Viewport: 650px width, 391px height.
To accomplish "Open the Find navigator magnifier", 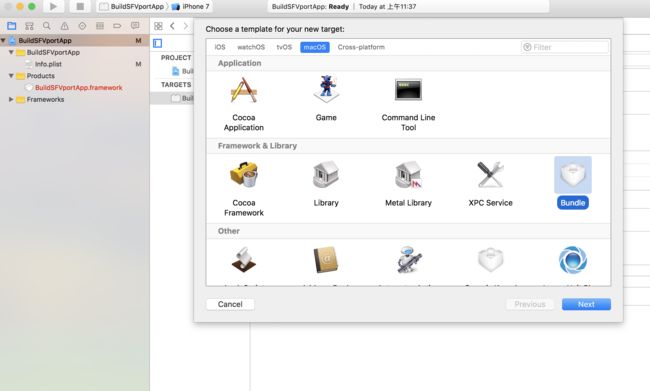I will point(47,26).
